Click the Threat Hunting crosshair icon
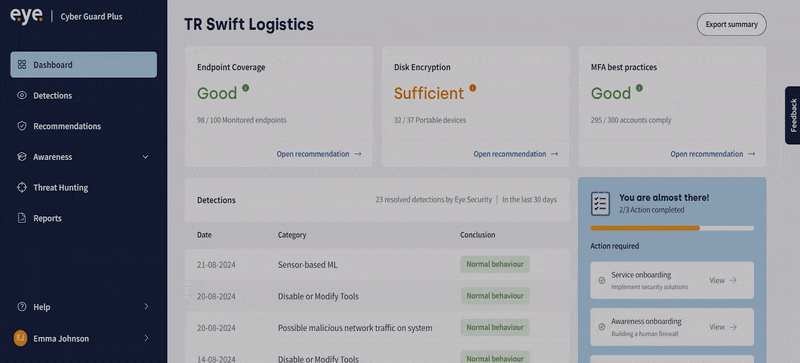 [x=21, y=187]
